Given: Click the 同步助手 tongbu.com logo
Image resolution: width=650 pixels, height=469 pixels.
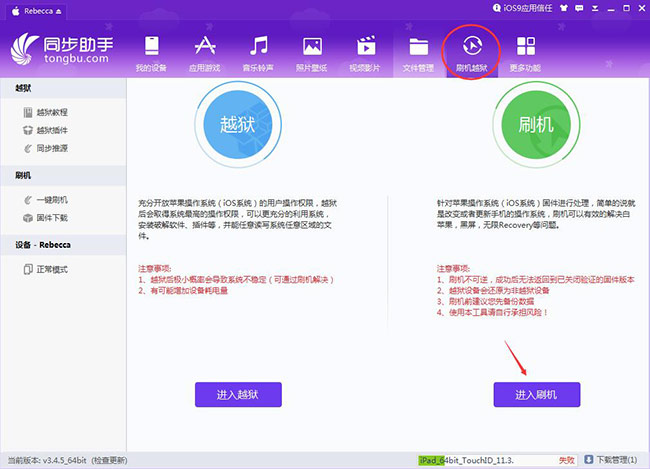Looking at the screenshot, I should [62, 49].
